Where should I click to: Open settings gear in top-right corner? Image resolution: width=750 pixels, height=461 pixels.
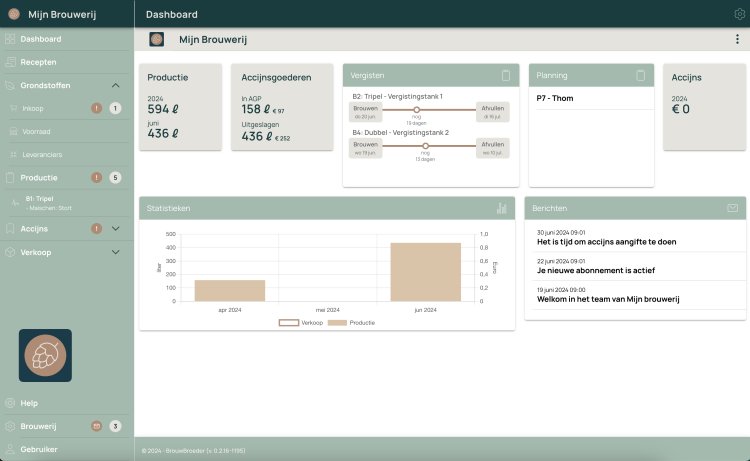tap(740, 14)
